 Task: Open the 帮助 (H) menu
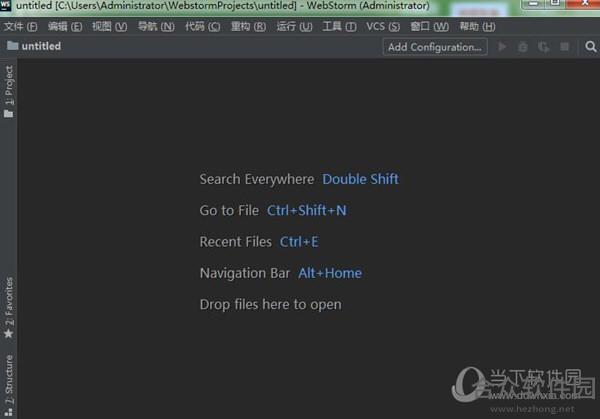pyautogui.click(x=477, y=26)
